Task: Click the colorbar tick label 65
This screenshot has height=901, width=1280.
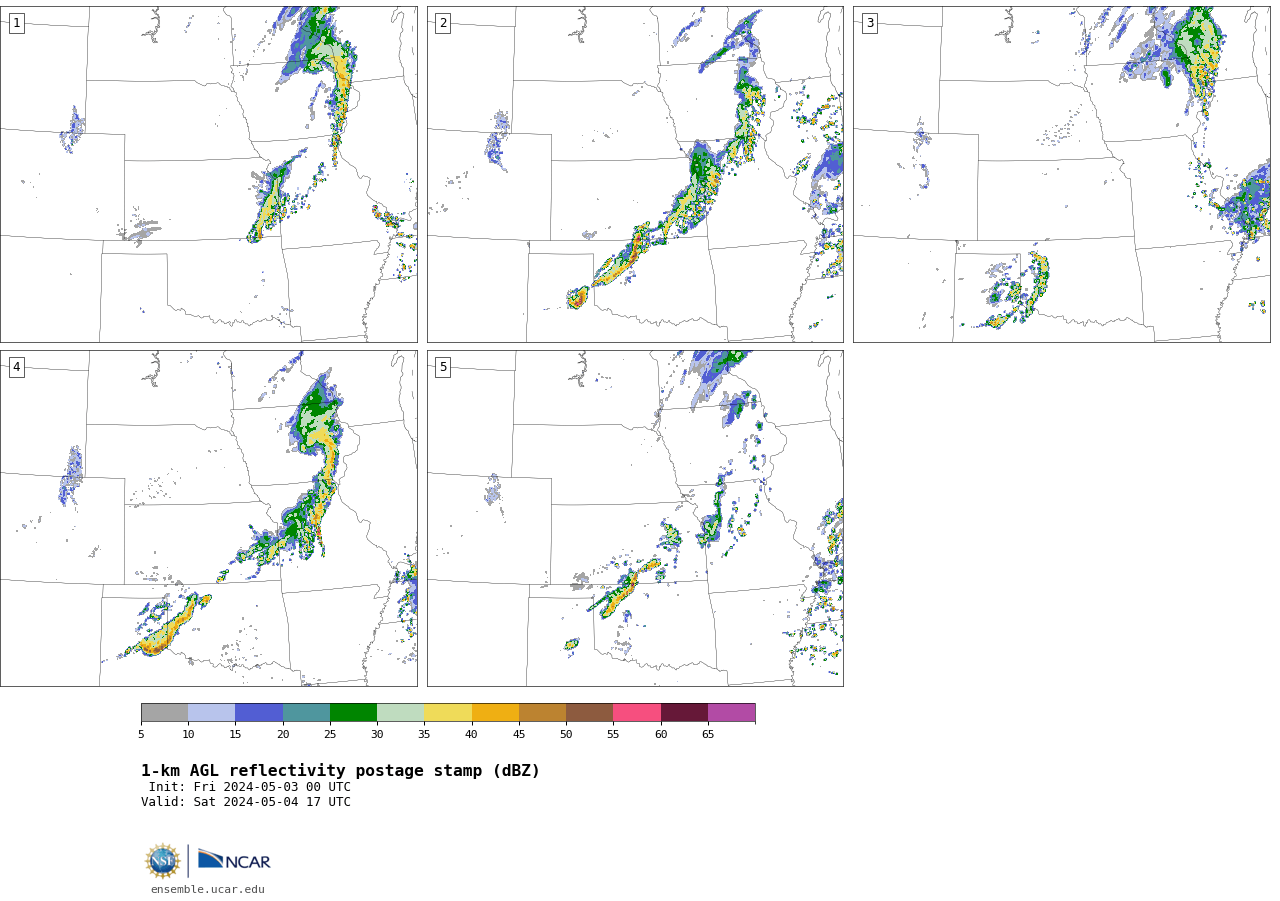Action: click(x=708, y=735)
